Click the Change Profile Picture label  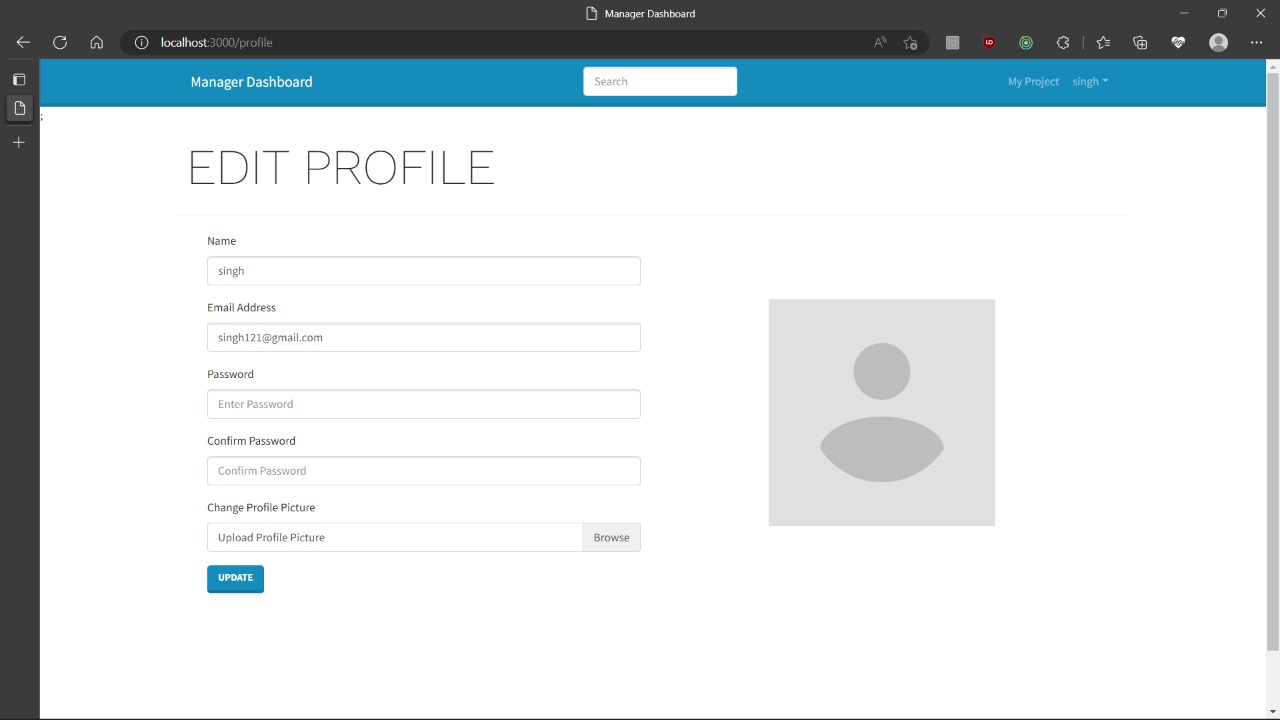[x=261, y=507]
